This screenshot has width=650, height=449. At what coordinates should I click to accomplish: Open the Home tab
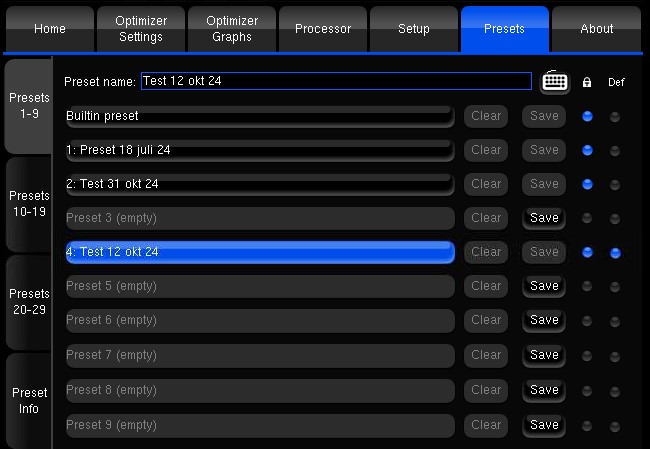[x=50, y=29]
